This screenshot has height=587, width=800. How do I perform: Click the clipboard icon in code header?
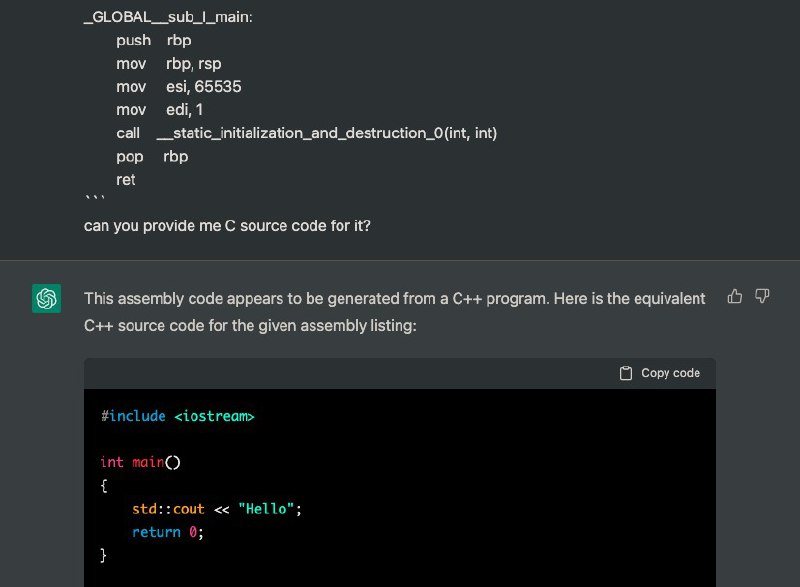(626, 373)
